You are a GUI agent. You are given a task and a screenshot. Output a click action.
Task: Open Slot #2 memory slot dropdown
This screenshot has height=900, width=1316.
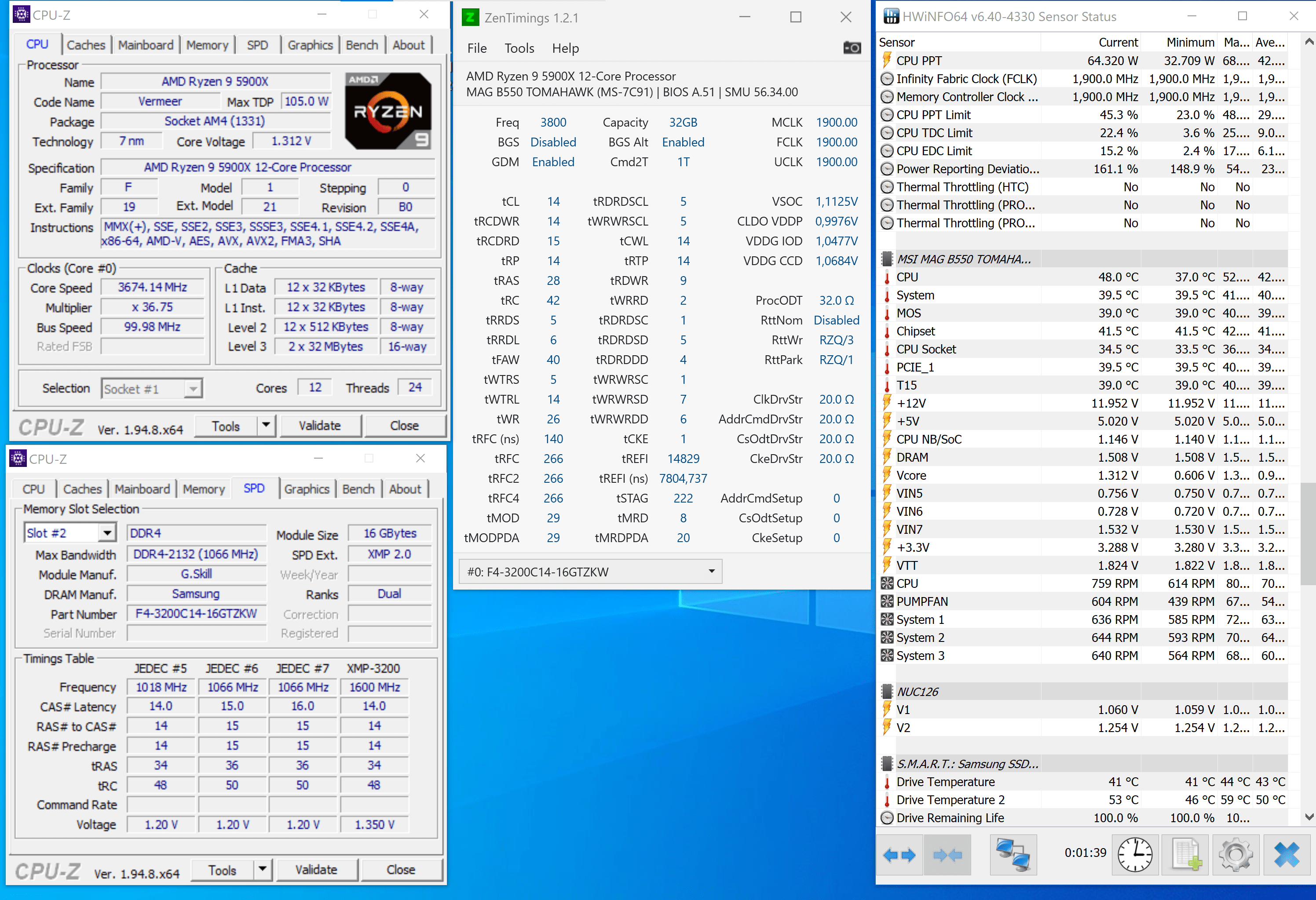click(106, 533)
